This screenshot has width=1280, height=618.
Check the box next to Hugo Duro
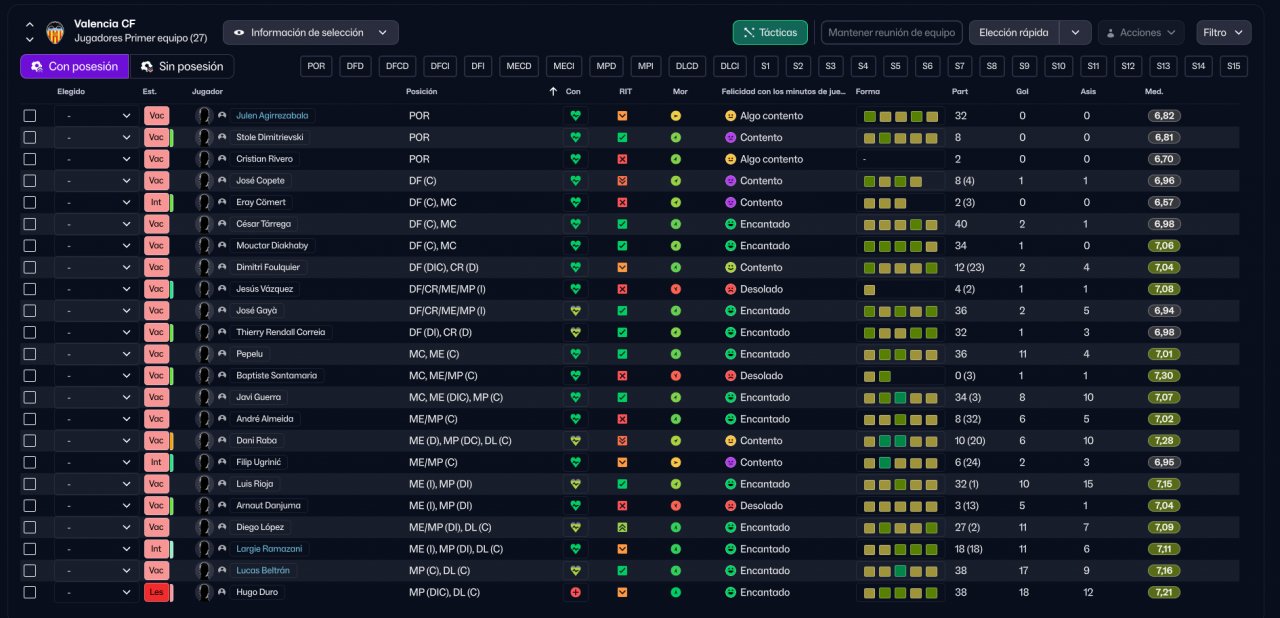[x=30, y=592]
